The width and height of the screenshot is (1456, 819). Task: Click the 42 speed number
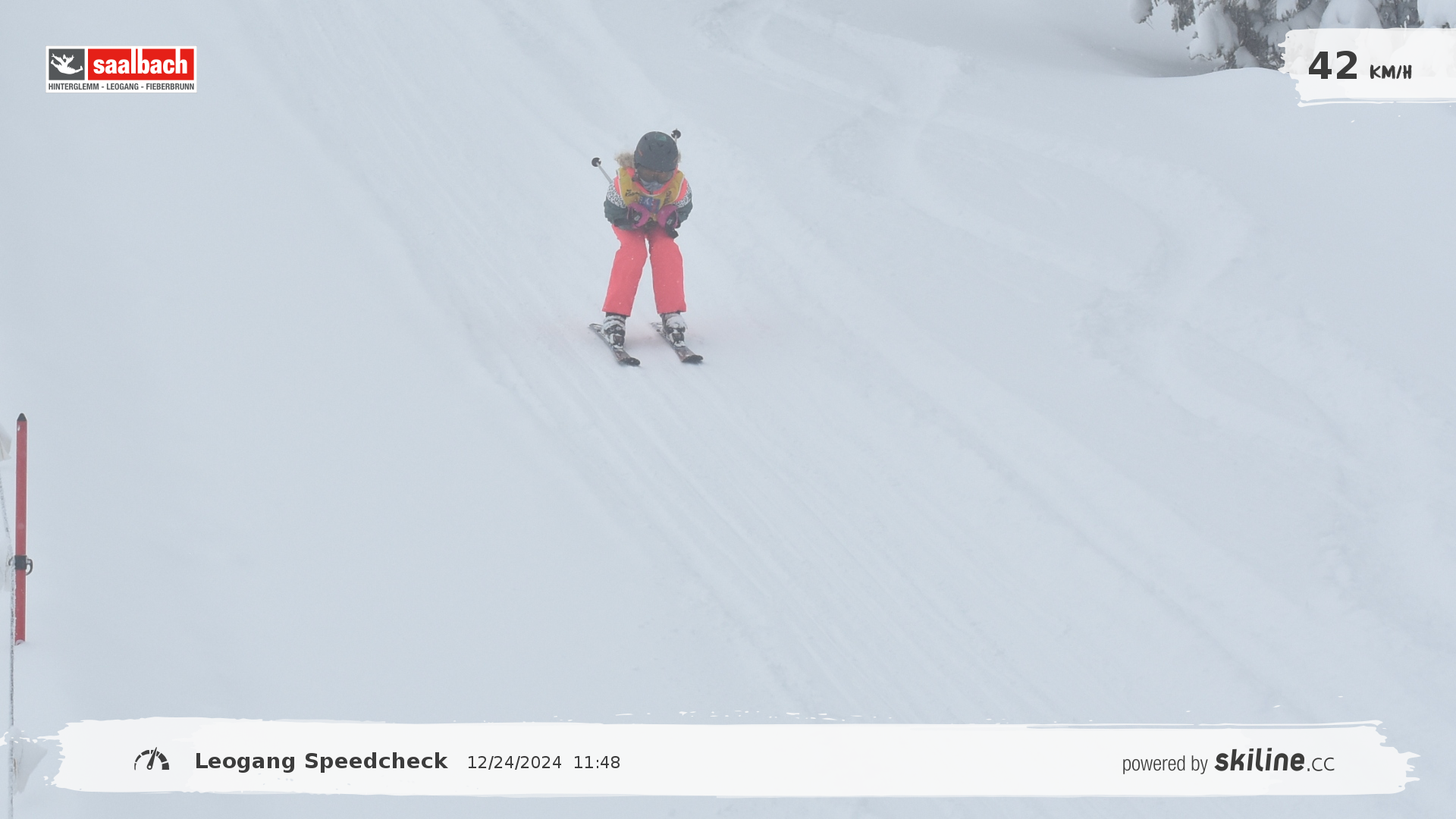pos(1332,66)
